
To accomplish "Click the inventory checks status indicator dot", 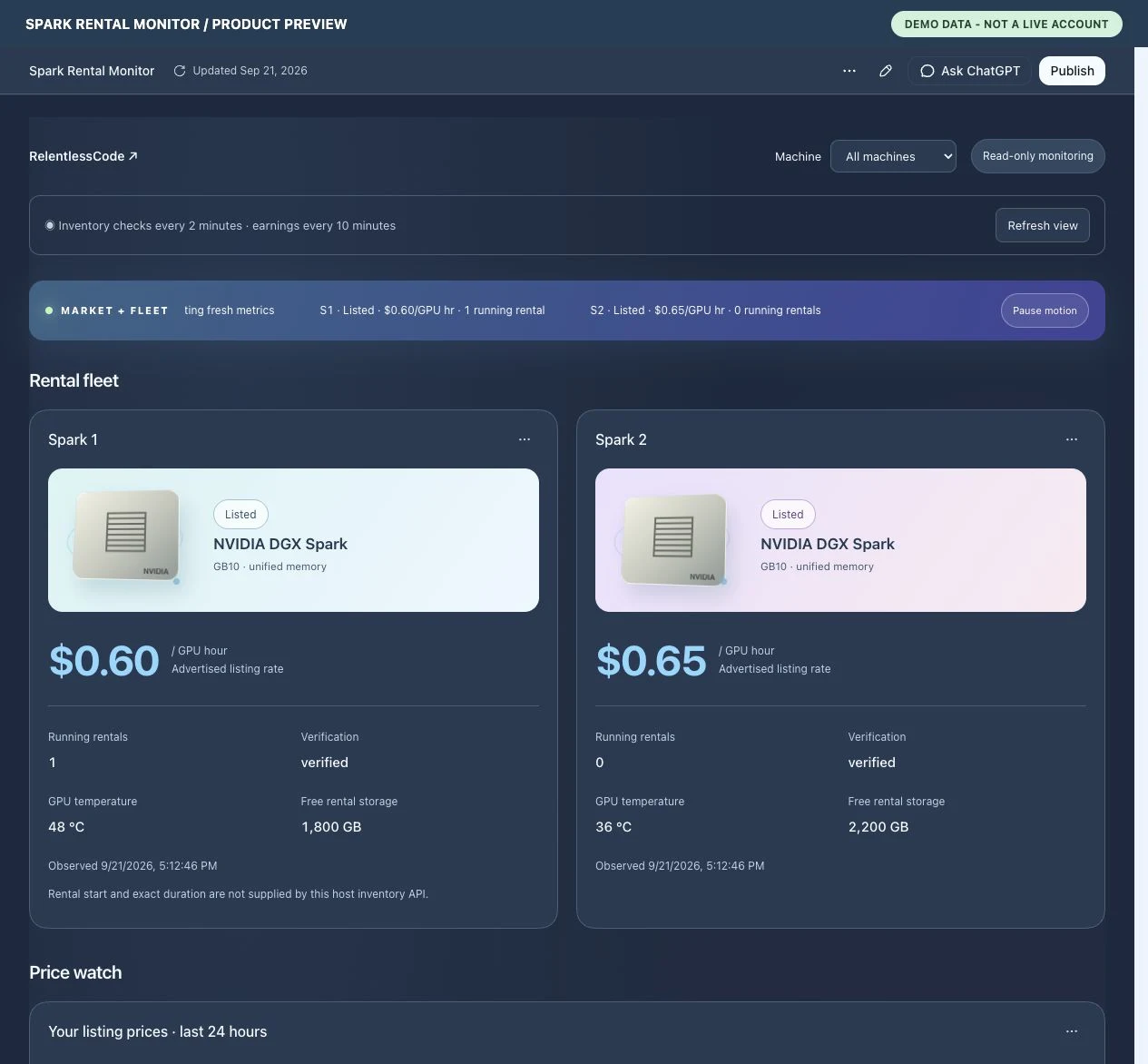I will pos(50,225).
